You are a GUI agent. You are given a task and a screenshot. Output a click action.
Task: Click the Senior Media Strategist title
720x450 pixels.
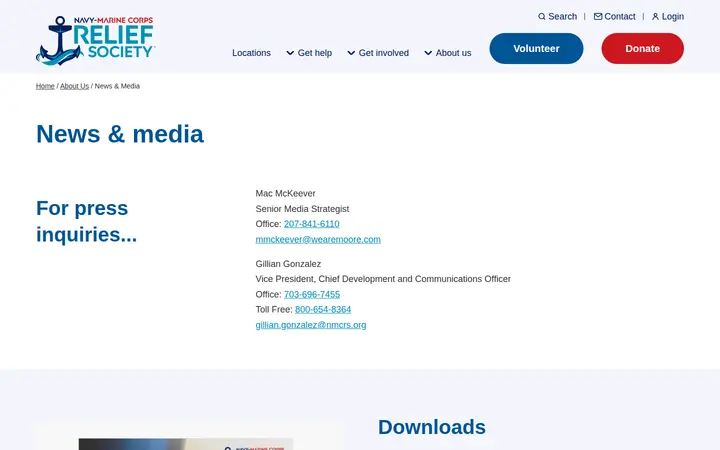tap(302, 209)
